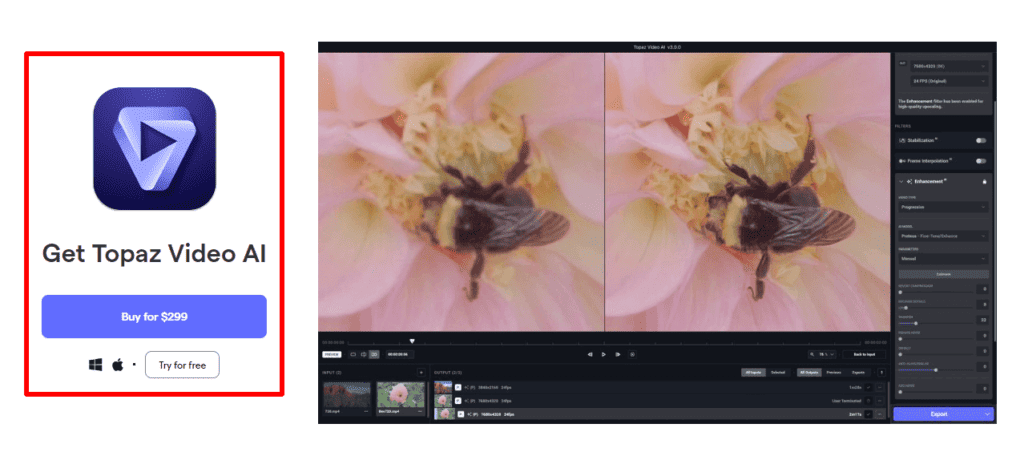Click checkmark icon on last output row
Viewport: 1024px width, 456px height.
pyautogui.click(x=869, y=414)
